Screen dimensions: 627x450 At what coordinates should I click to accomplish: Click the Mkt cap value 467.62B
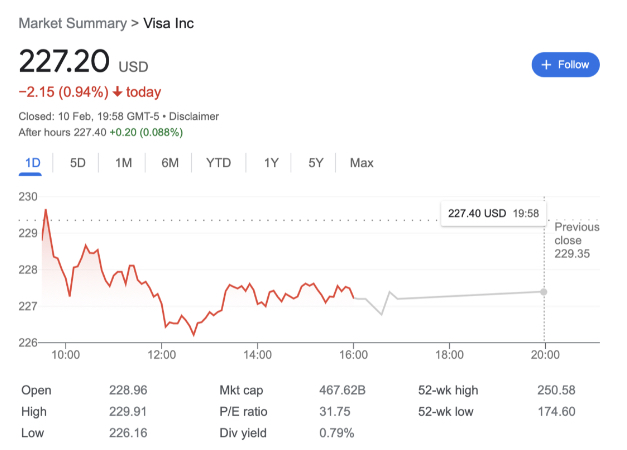342,390
